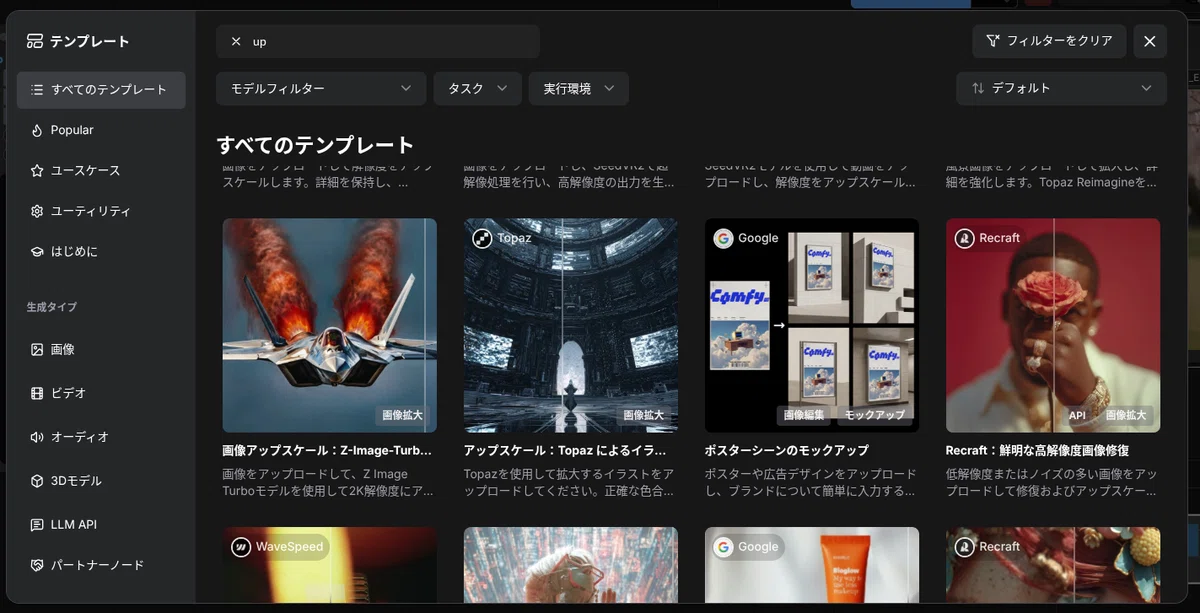Click the モックアップ tag on the poster card
The image size is (1200, 613).
tap(874, 414)
